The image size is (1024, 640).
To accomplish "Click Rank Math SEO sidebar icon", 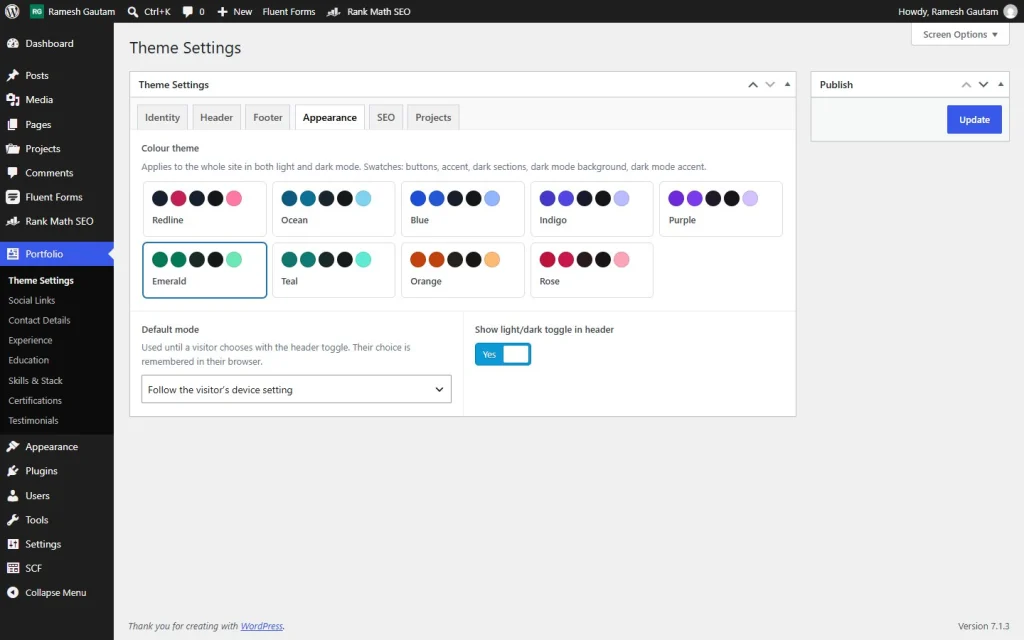I will coord(12,221).
